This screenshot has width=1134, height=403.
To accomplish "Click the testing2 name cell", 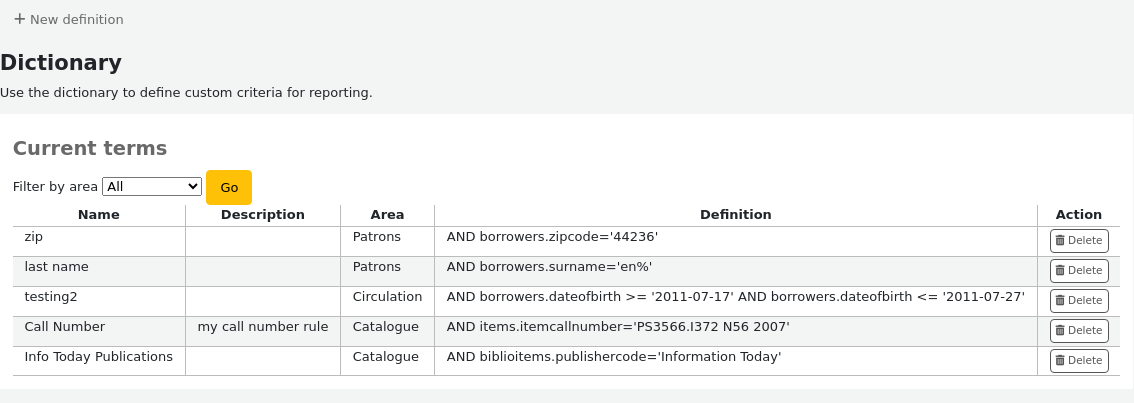I will click(x=51, y=297).
